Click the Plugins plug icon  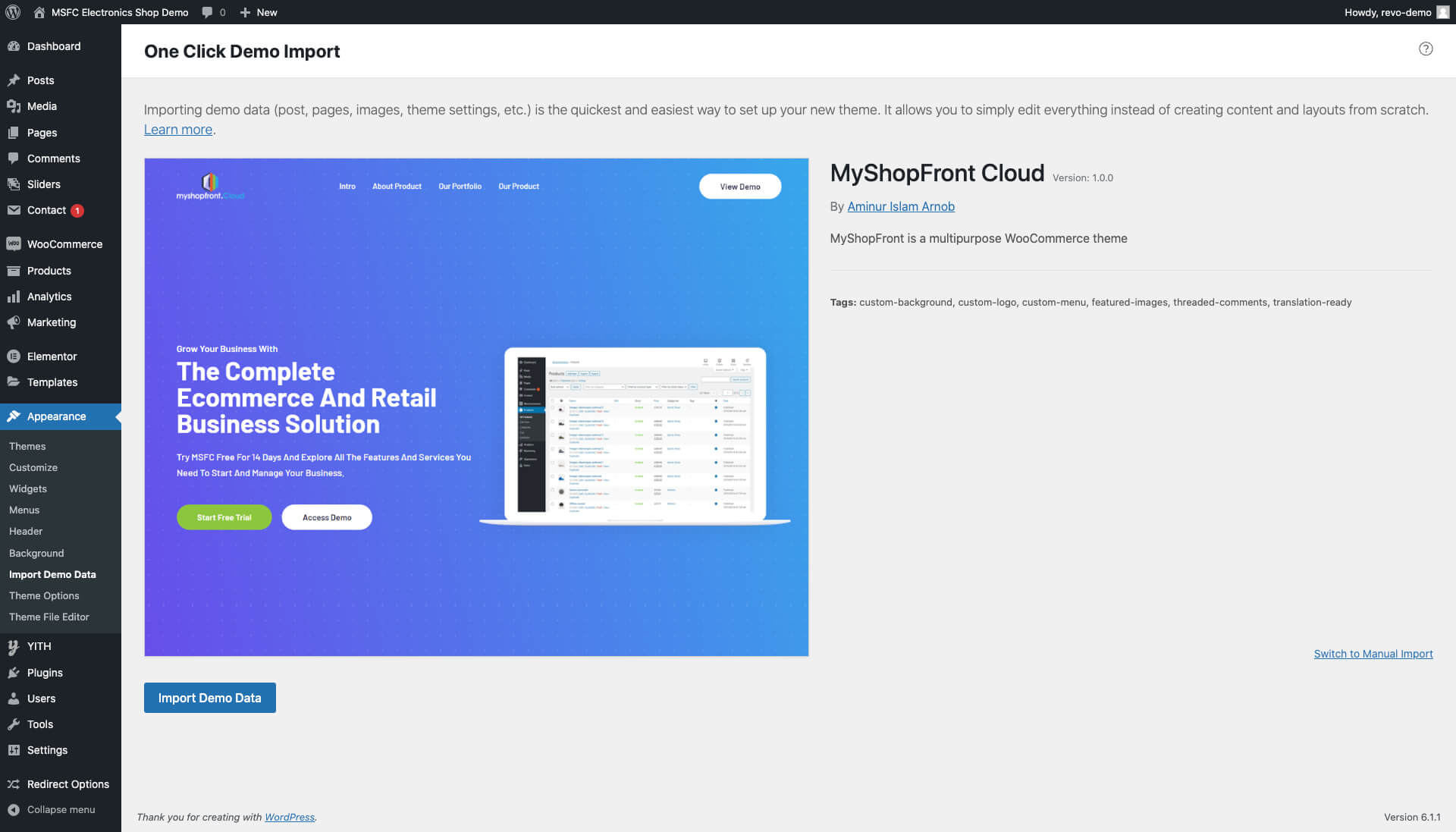pos(14,673)
